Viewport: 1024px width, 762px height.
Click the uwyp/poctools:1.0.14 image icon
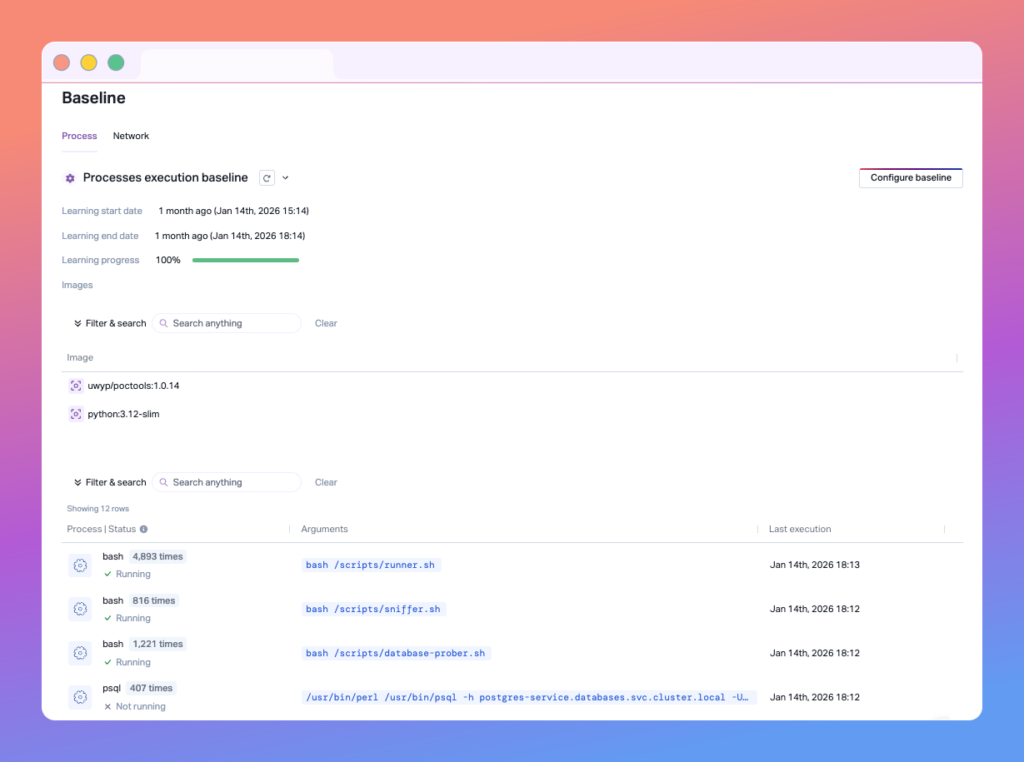75,386
